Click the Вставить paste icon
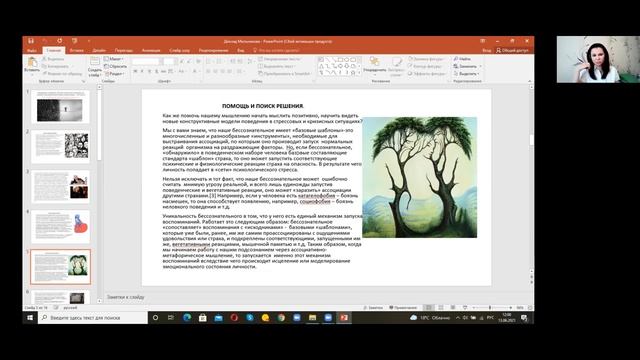This screenshot has width=640, height=360. coord(32,62)
